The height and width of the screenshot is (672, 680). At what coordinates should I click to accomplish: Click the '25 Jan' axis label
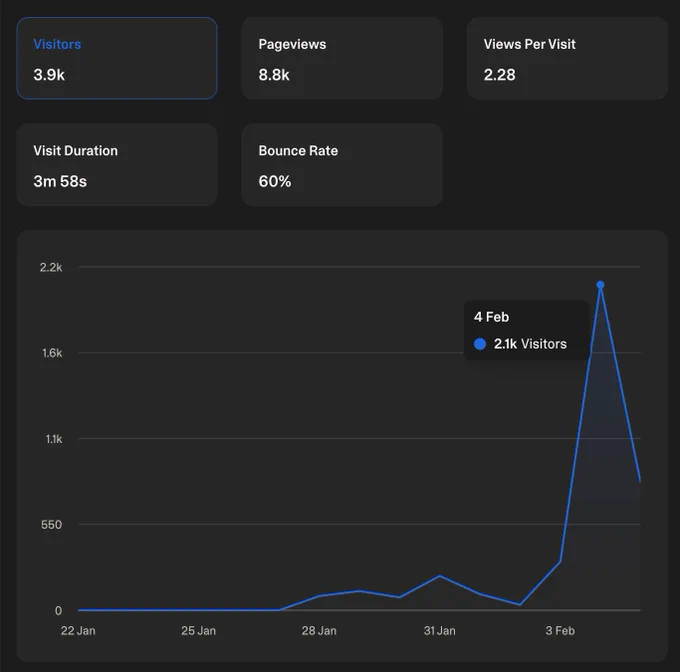tap(199, 631)
